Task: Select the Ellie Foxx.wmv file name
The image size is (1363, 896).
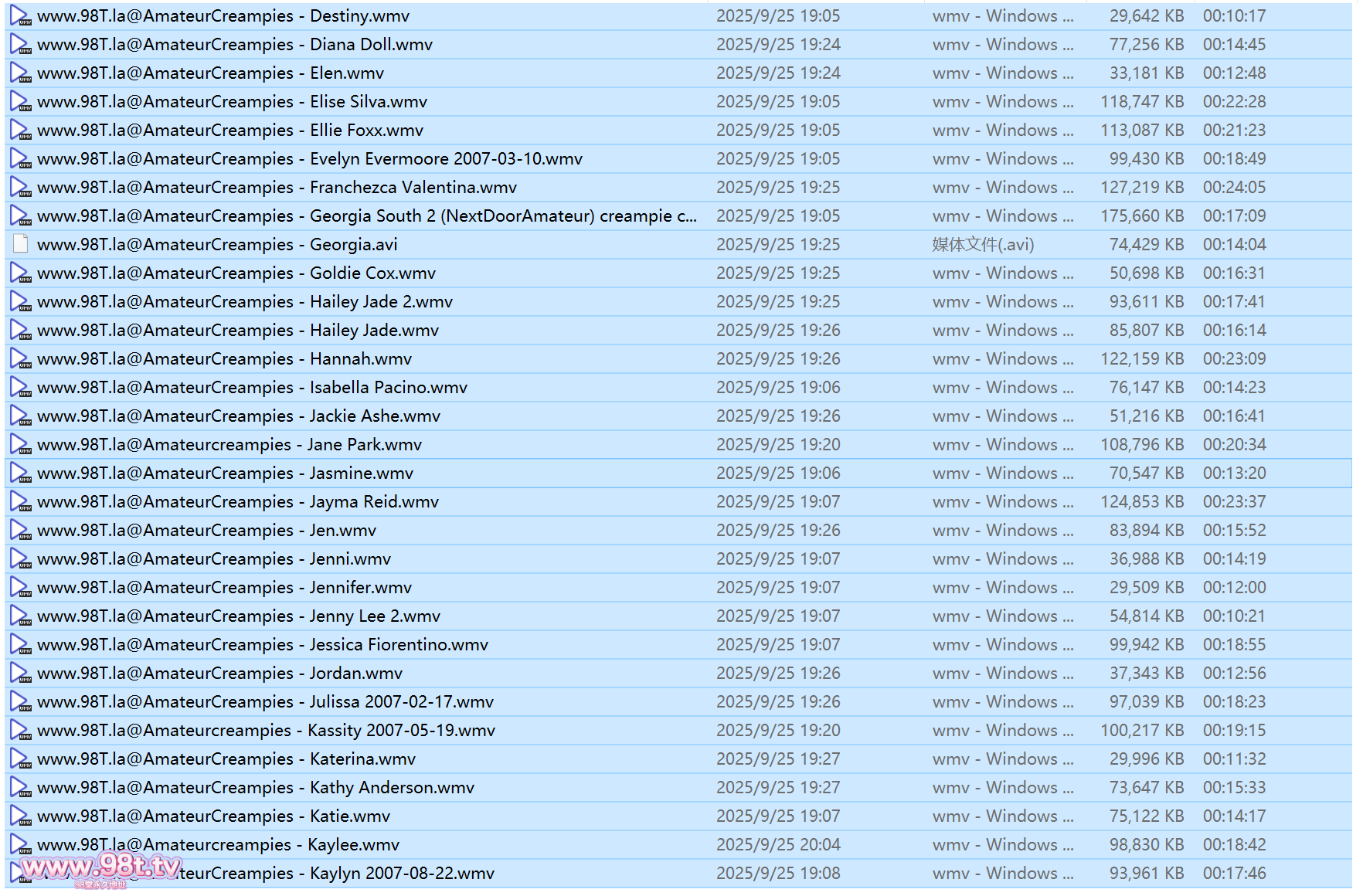Action: pos(230,131)
